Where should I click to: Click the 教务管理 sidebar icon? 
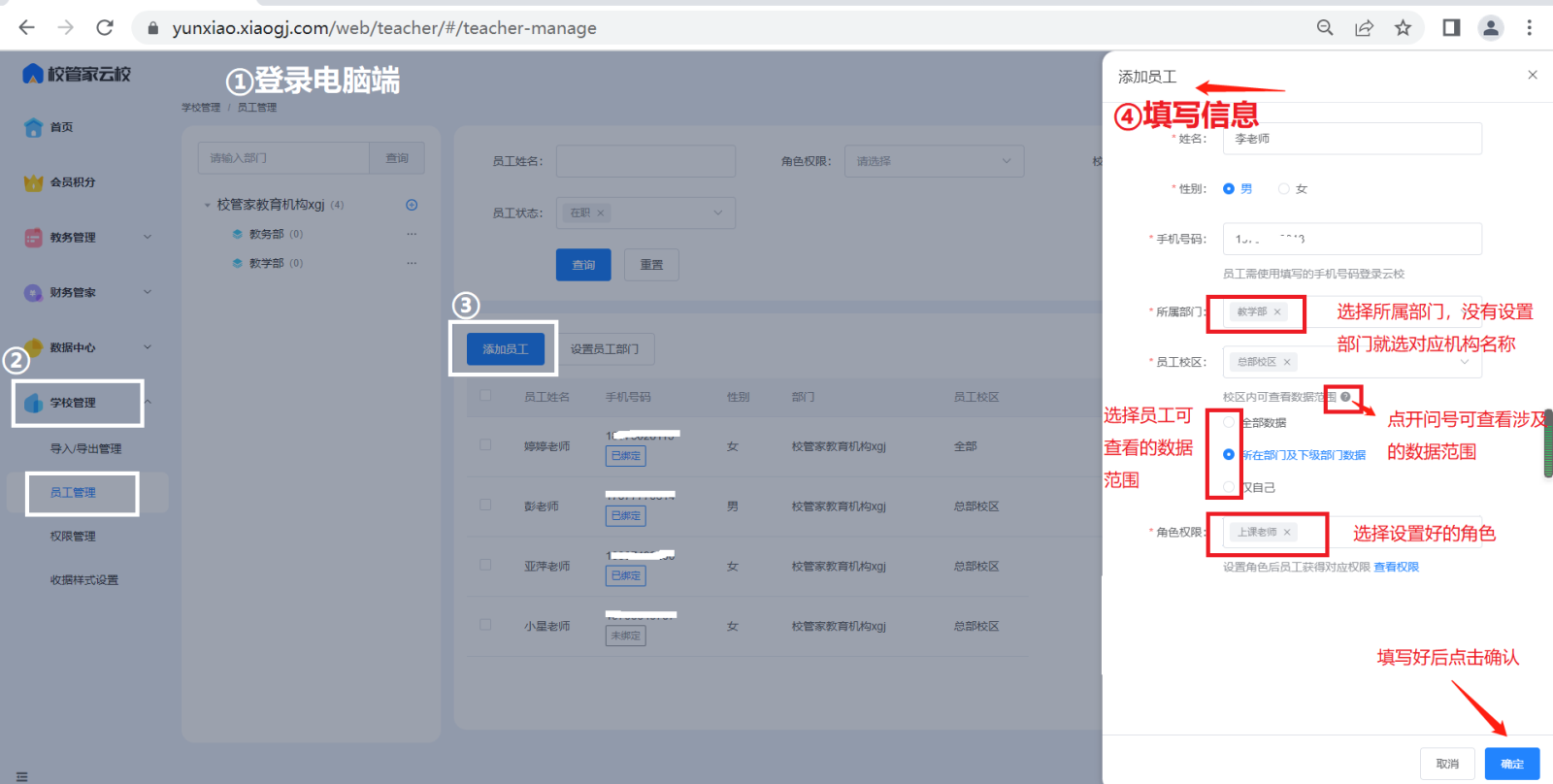pyautogui.click(x=33, y=238)
